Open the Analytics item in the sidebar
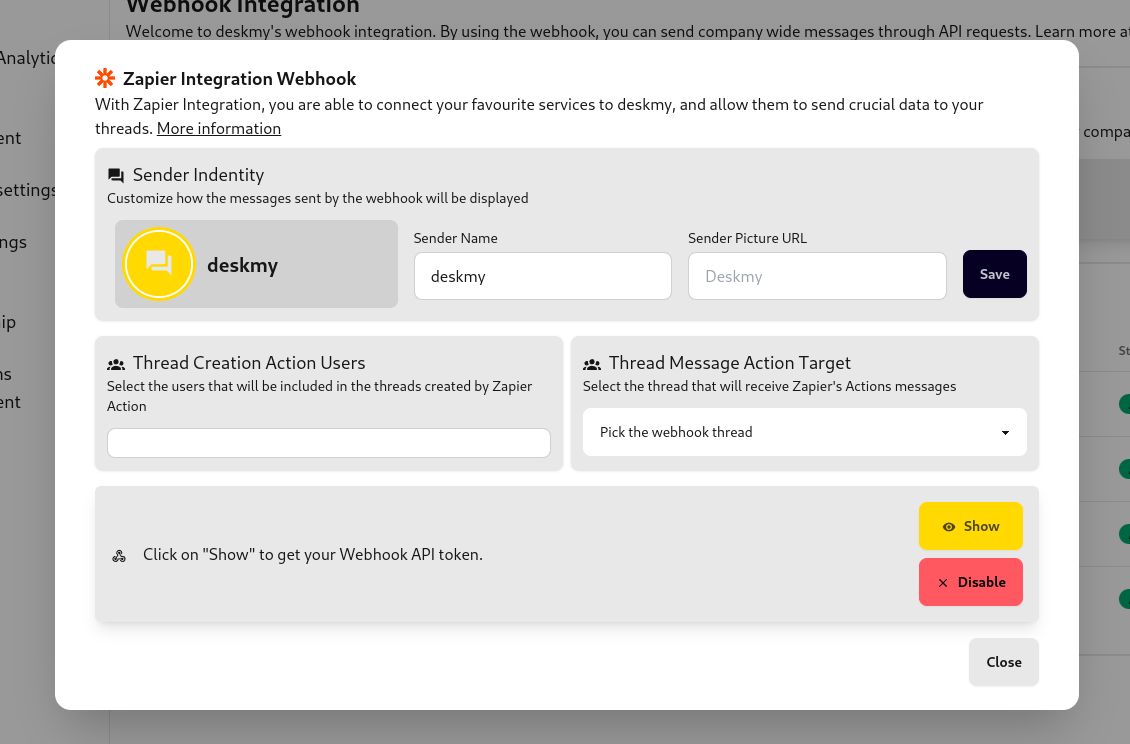Image resolution: width=1130 pixels, height=744 pixels. pyautogui.click(x=28, y=58)
